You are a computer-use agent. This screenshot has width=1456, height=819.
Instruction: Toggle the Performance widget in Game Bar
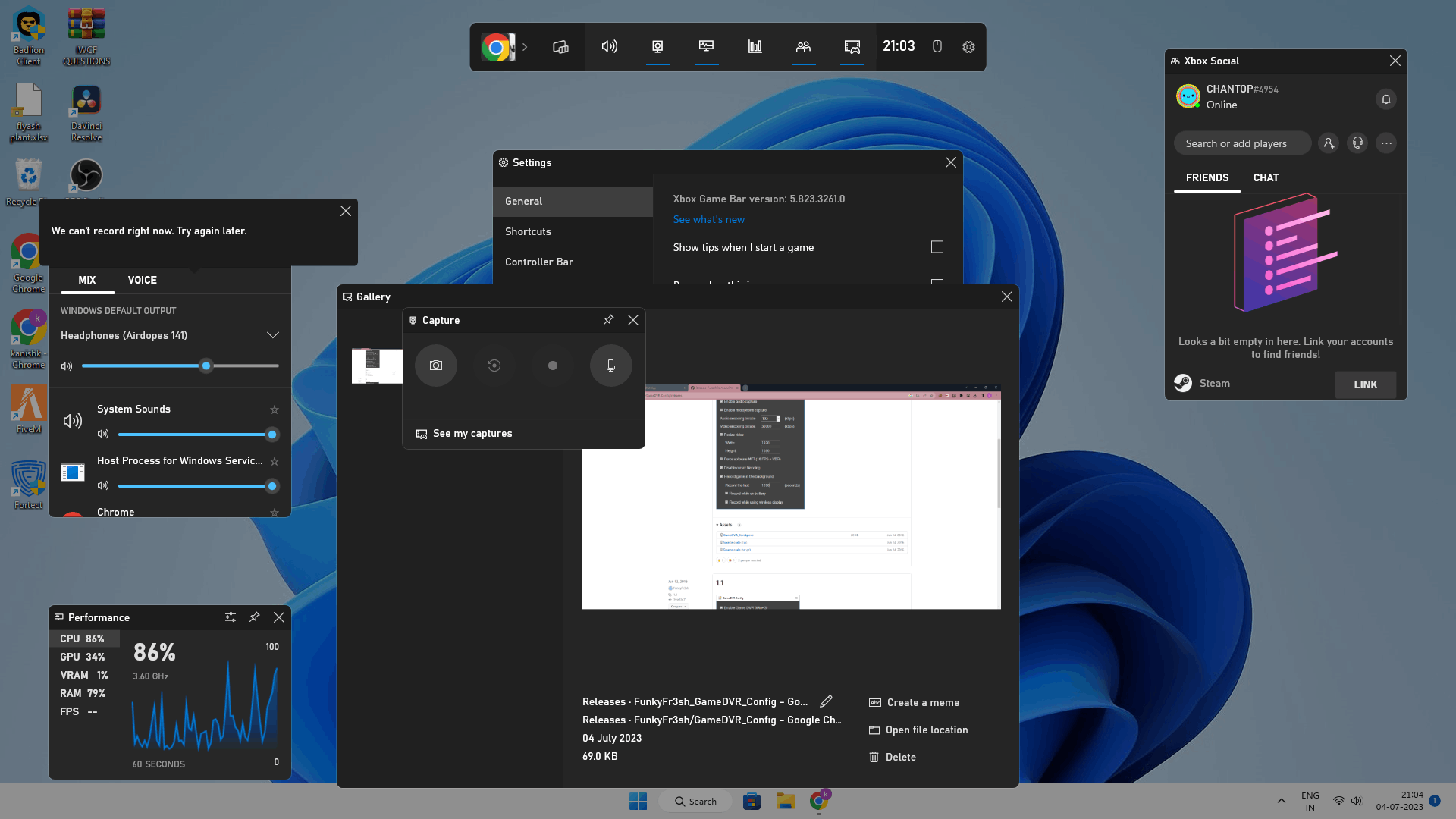coord(706,47)
